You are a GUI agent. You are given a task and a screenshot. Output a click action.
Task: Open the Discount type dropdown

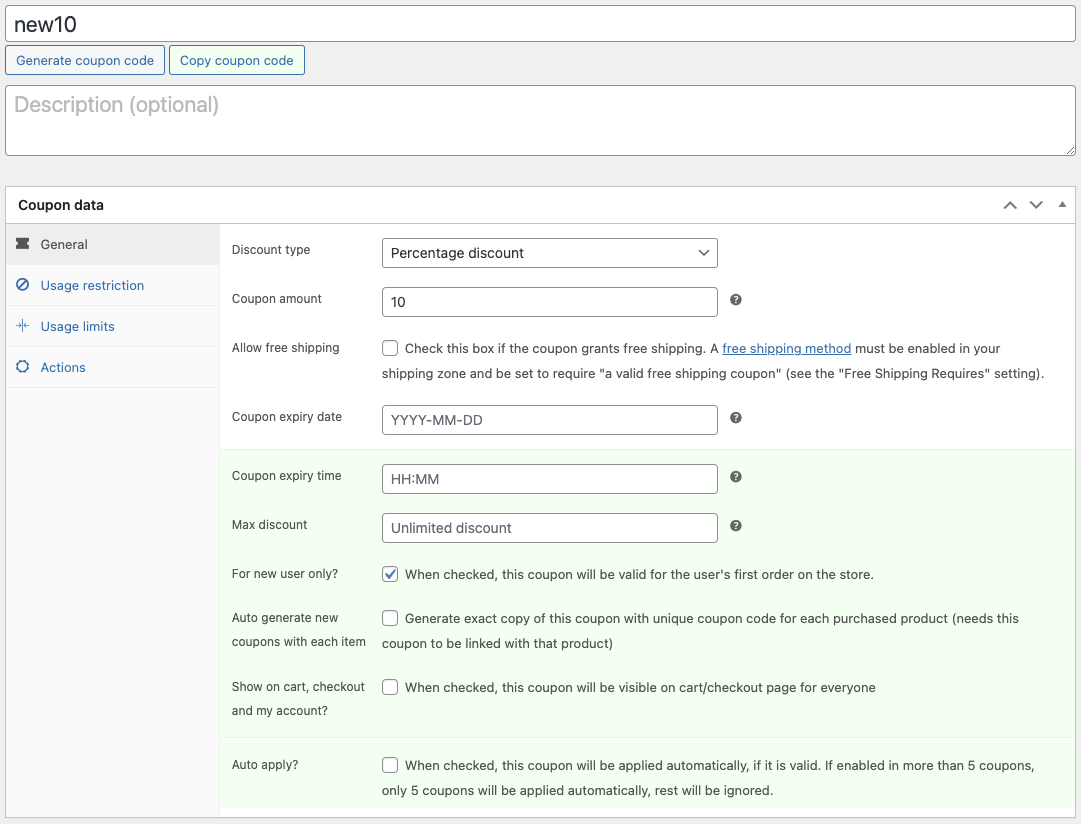click(549, 253)
